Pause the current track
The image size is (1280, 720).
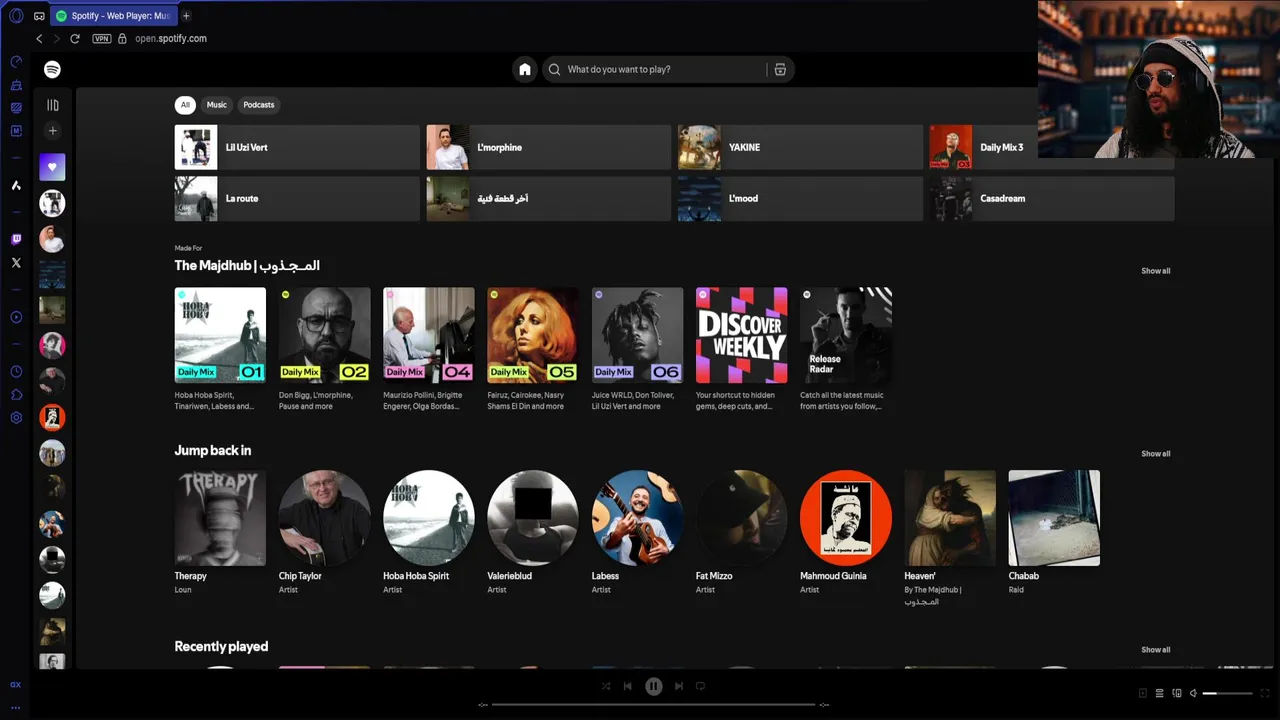[x=653, y=686]
